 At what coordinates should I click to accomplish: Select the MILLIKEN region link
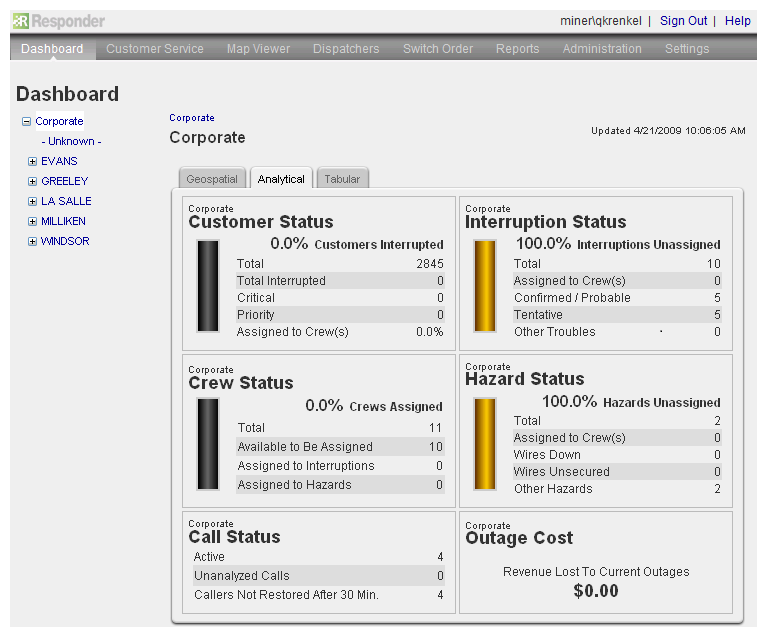pos(64,222)
